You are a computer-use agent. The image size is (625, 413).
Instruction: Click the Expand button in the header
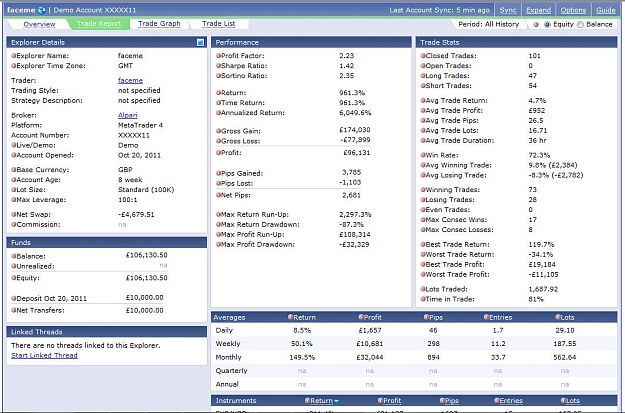(538, 10)
